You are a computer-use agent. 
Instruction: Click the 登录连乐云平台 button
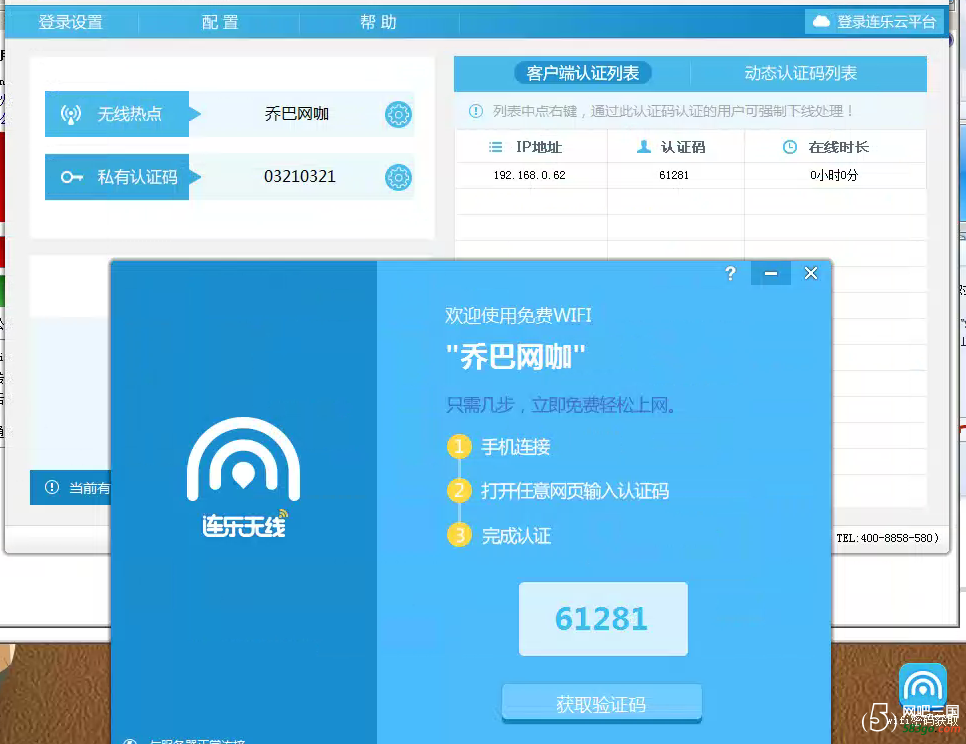874,22
